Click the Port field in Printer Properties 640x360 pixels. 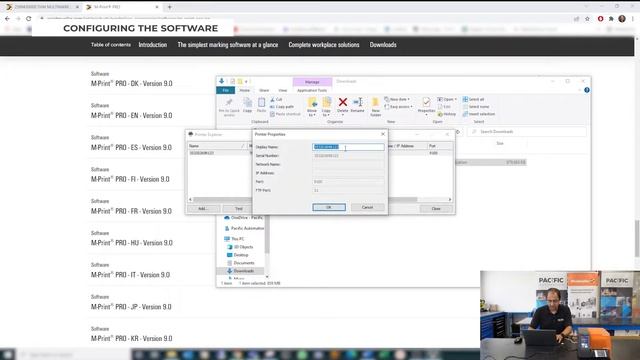click(348, 182)
